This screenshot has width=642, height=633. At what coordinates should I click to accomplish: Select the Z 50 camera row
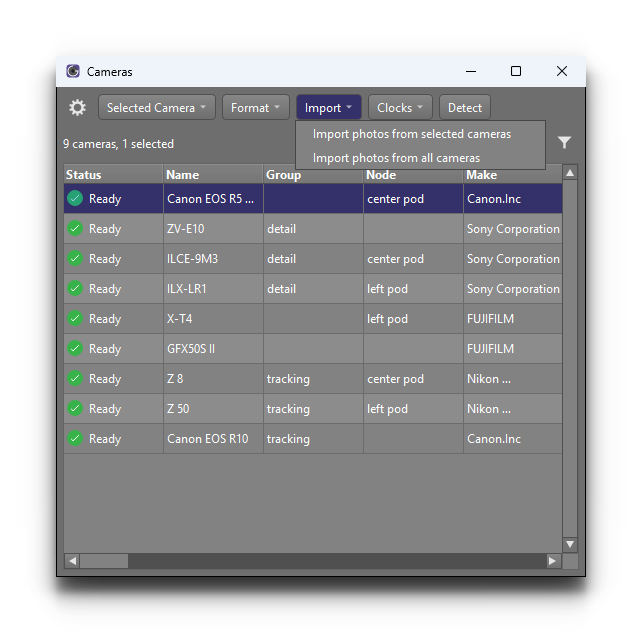[313, 408]
